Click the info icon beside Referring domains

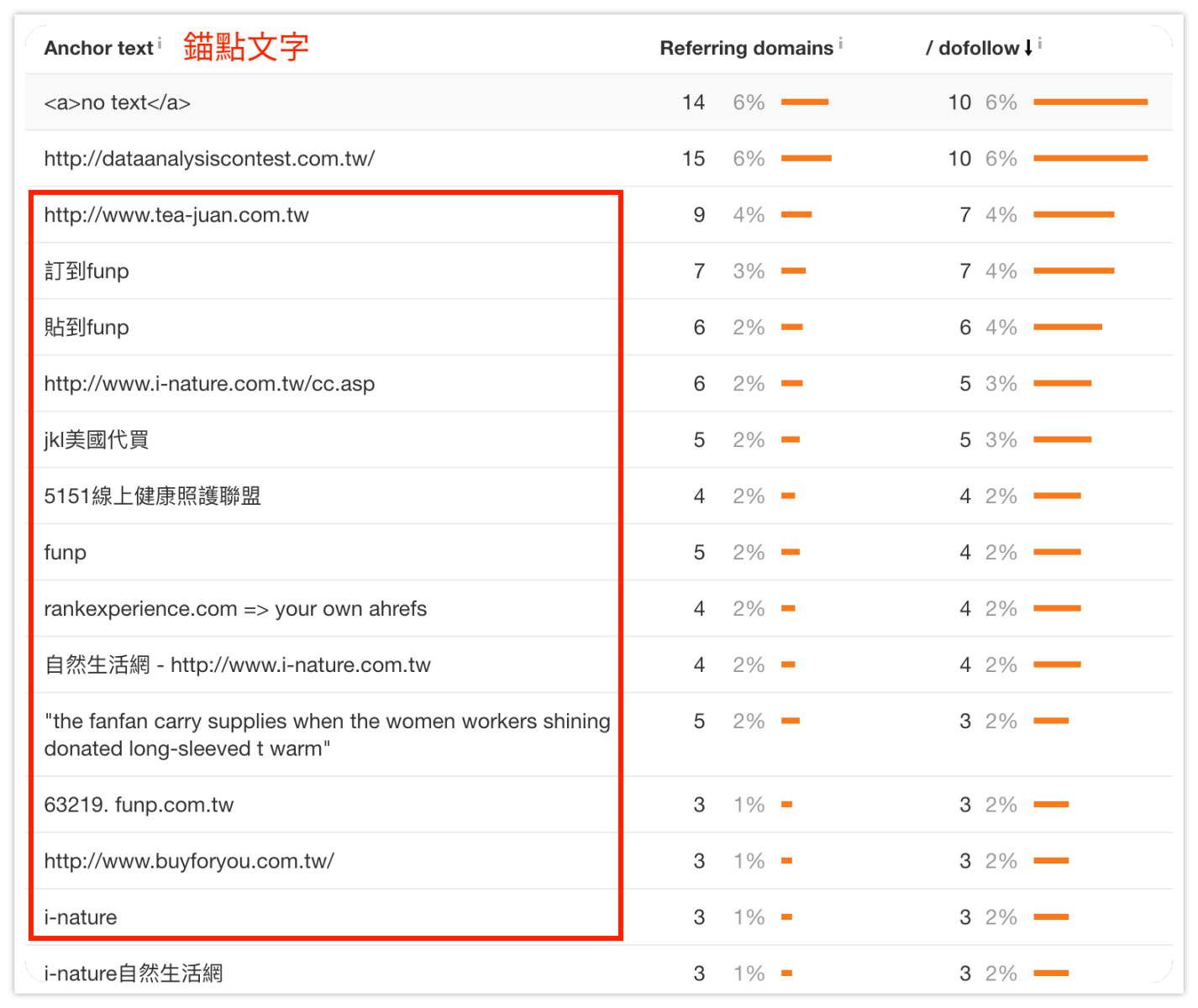coord(840,43)
